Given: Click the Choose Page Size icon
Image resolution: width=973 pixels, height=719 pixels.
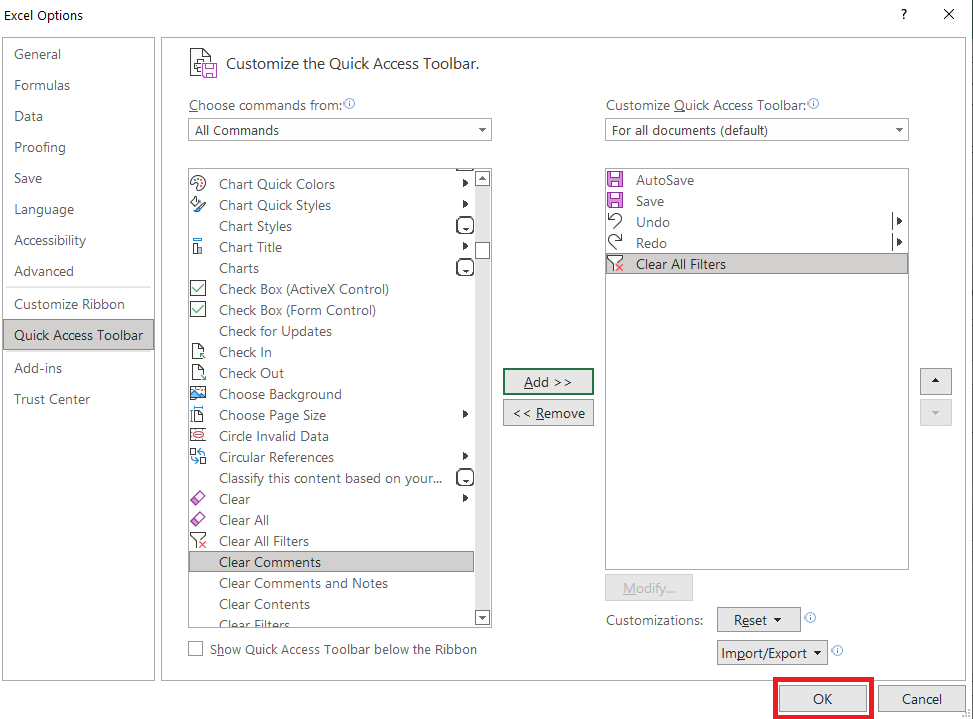Looking at the screenshot, I should click(197, 414).
